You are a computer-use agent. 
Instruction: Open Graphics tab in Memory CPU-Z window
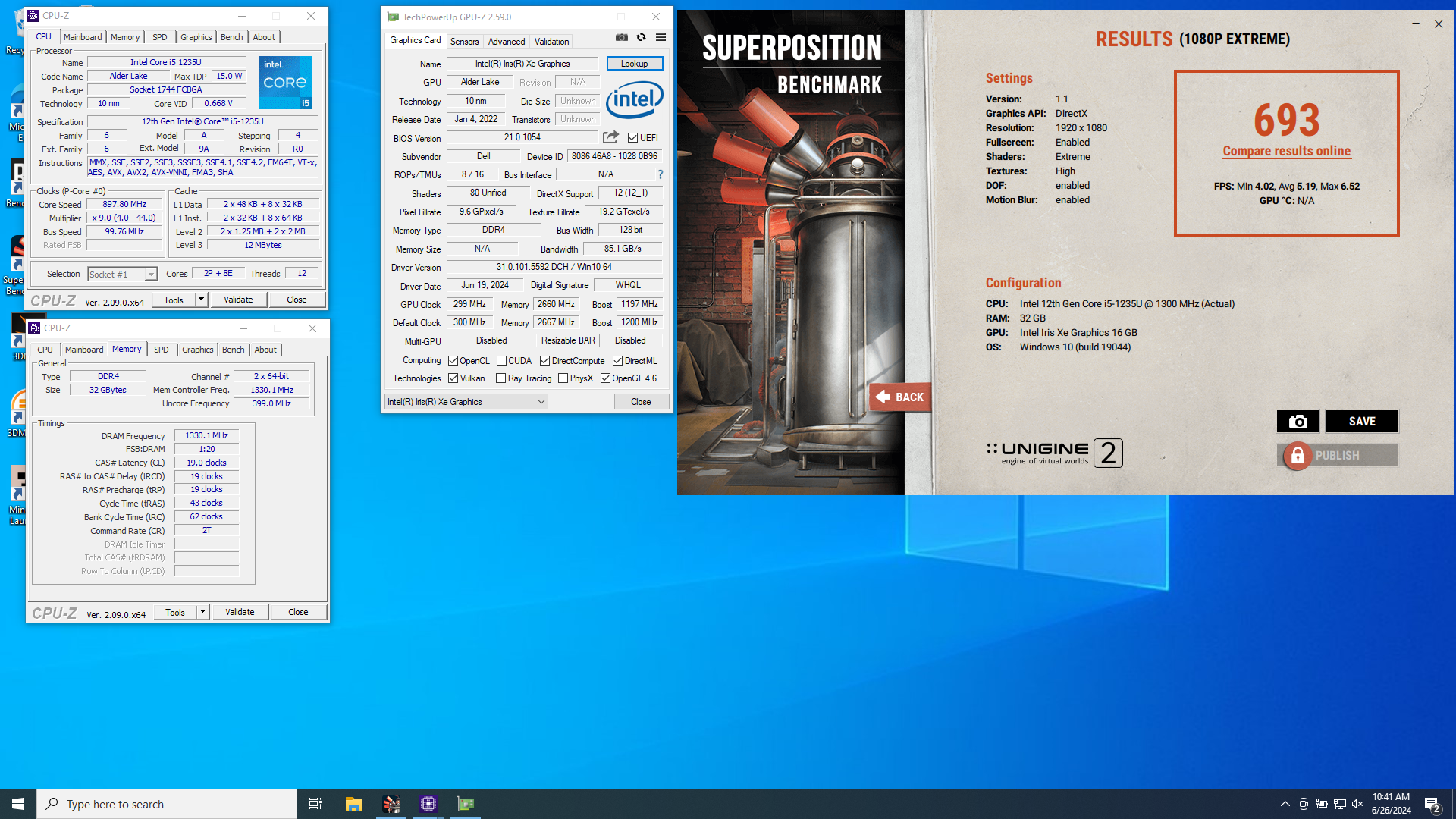click(x=198, y=350)
